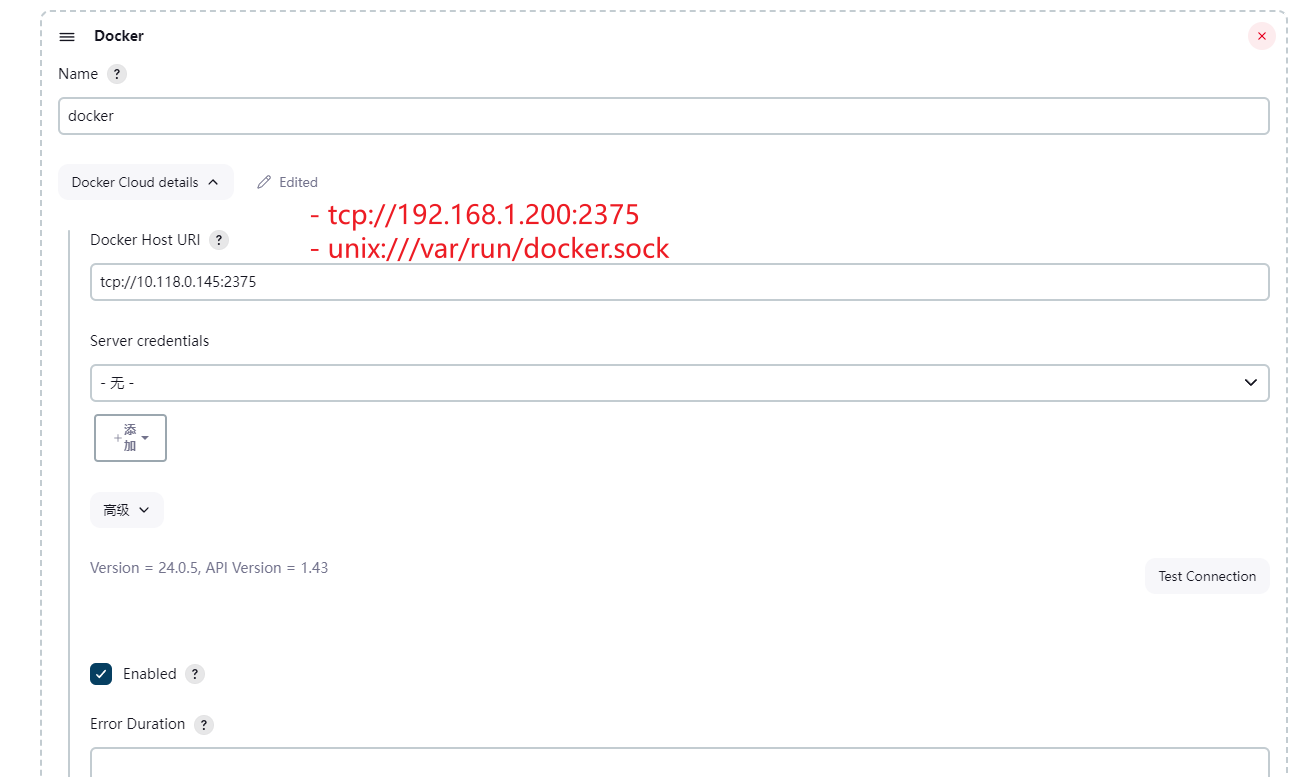Click the Version and API Version text

click(x=209, y=568)
